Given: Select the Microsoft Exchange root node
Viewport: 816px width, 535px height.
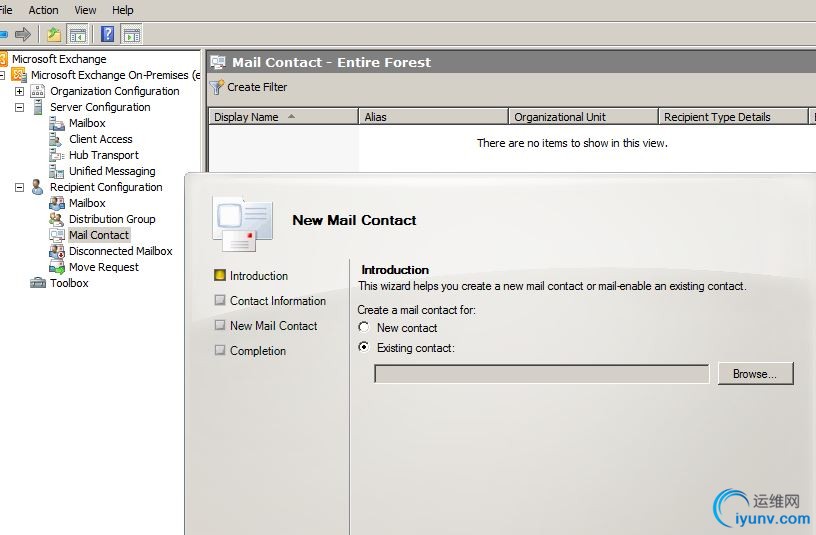Looking at the screenshot, I should [59, 59].
